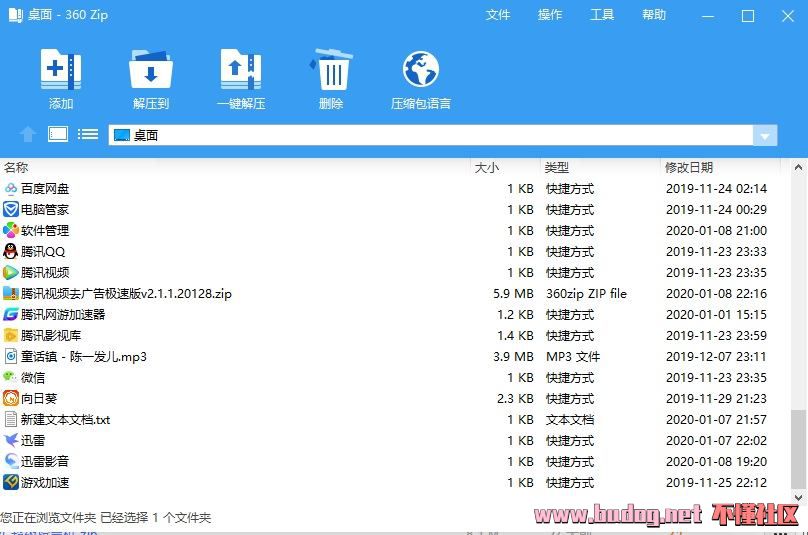Click the 解压到 (Extract to) icon
Image resolution: width=808 pixels, height=535 pixels.
150,70
